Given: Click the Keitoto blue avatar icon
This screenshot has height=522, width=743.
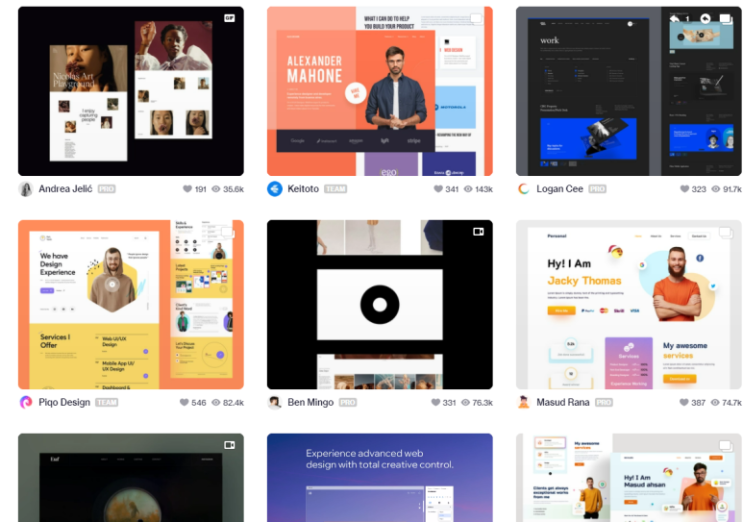Looking at the screenshot, I should pos(275,189).
